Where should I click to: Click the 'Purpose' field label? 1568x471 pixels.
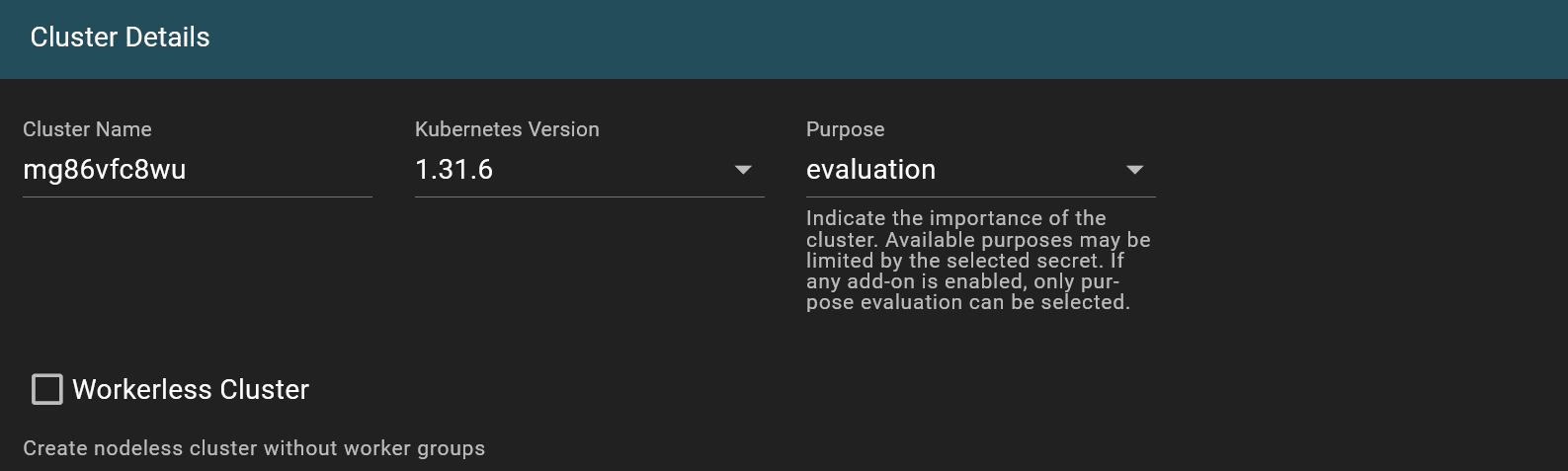(846, 129)
